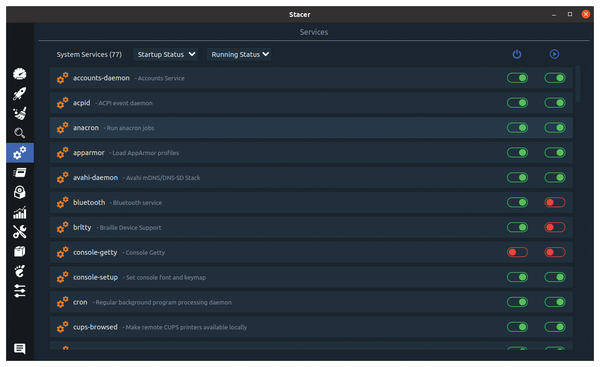The width and height of the screenshot is (600, 367).
Task: Click the 'Accounts Service' description text
Action: (x=161, y=78)
